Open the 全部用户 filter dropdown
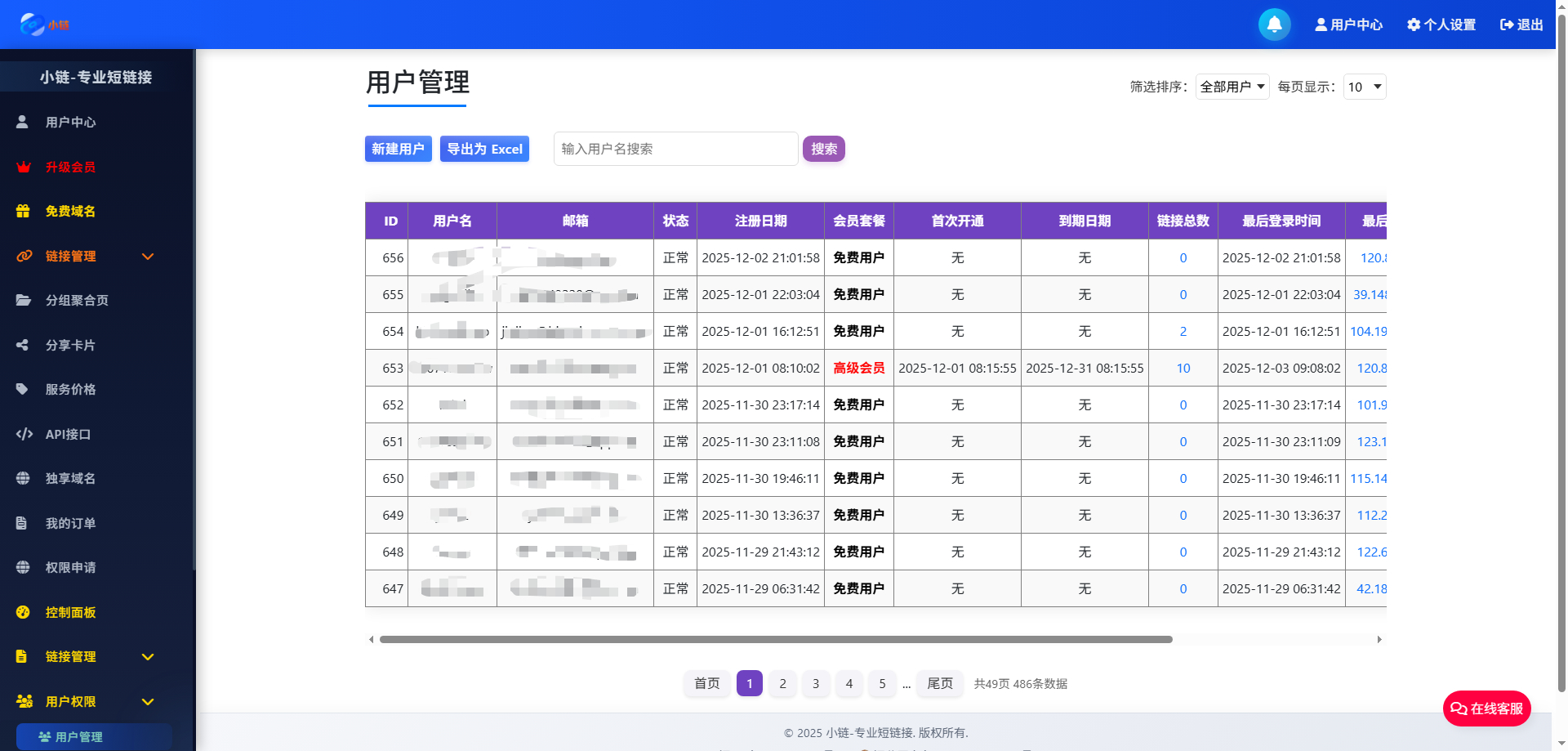This screenshot has width=1568, height=751. point(1232,87)
